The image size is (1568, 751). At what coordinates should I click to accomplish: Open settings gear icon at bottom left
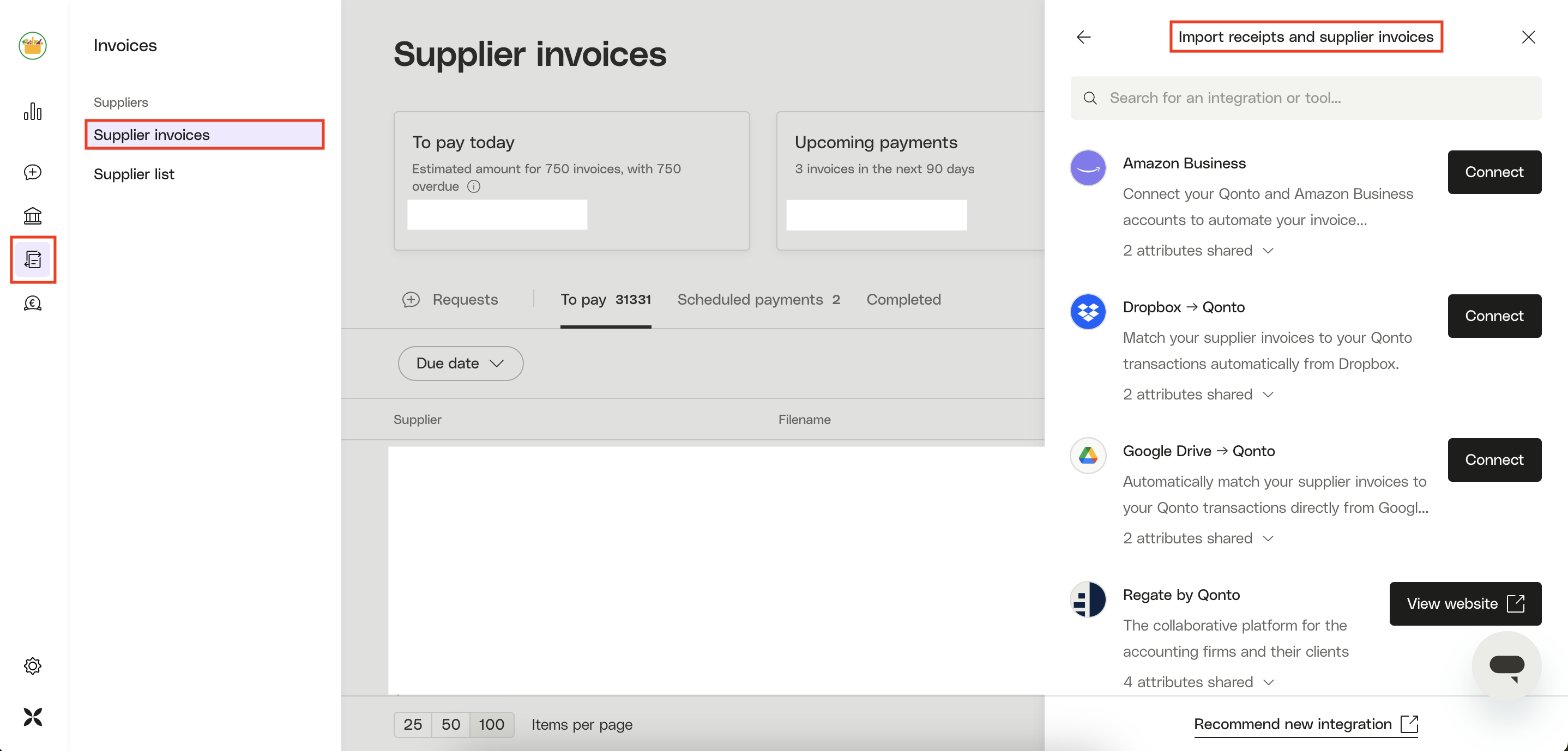tap(32, 666)
